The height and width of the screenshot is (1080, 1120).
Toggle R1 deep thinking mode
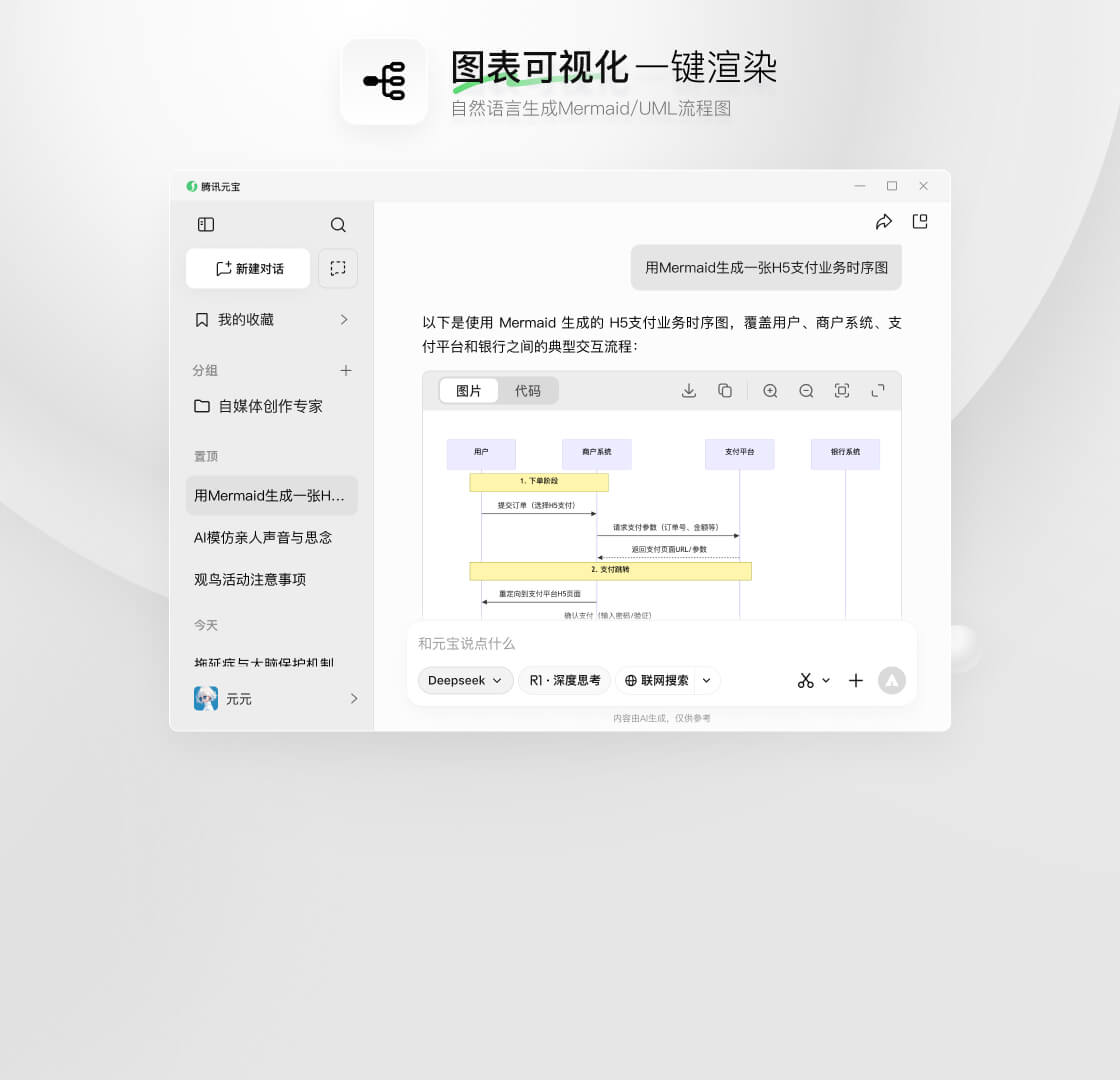565,680
